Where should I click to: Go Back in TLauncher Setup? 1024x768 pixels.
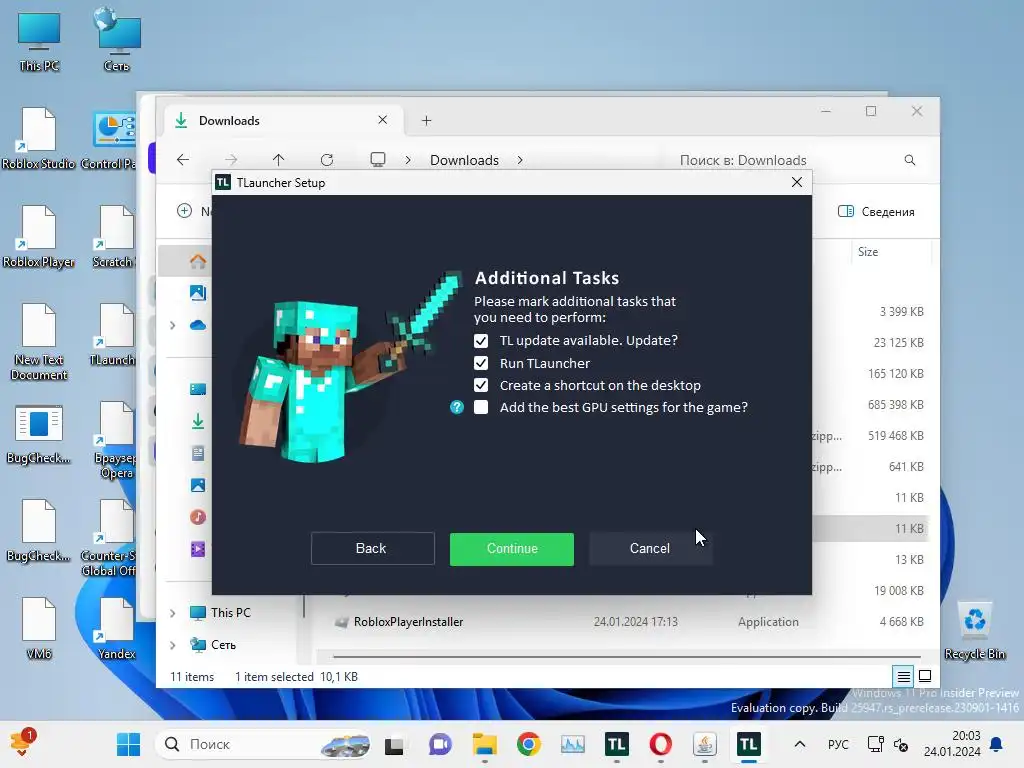tap(372, 549)
